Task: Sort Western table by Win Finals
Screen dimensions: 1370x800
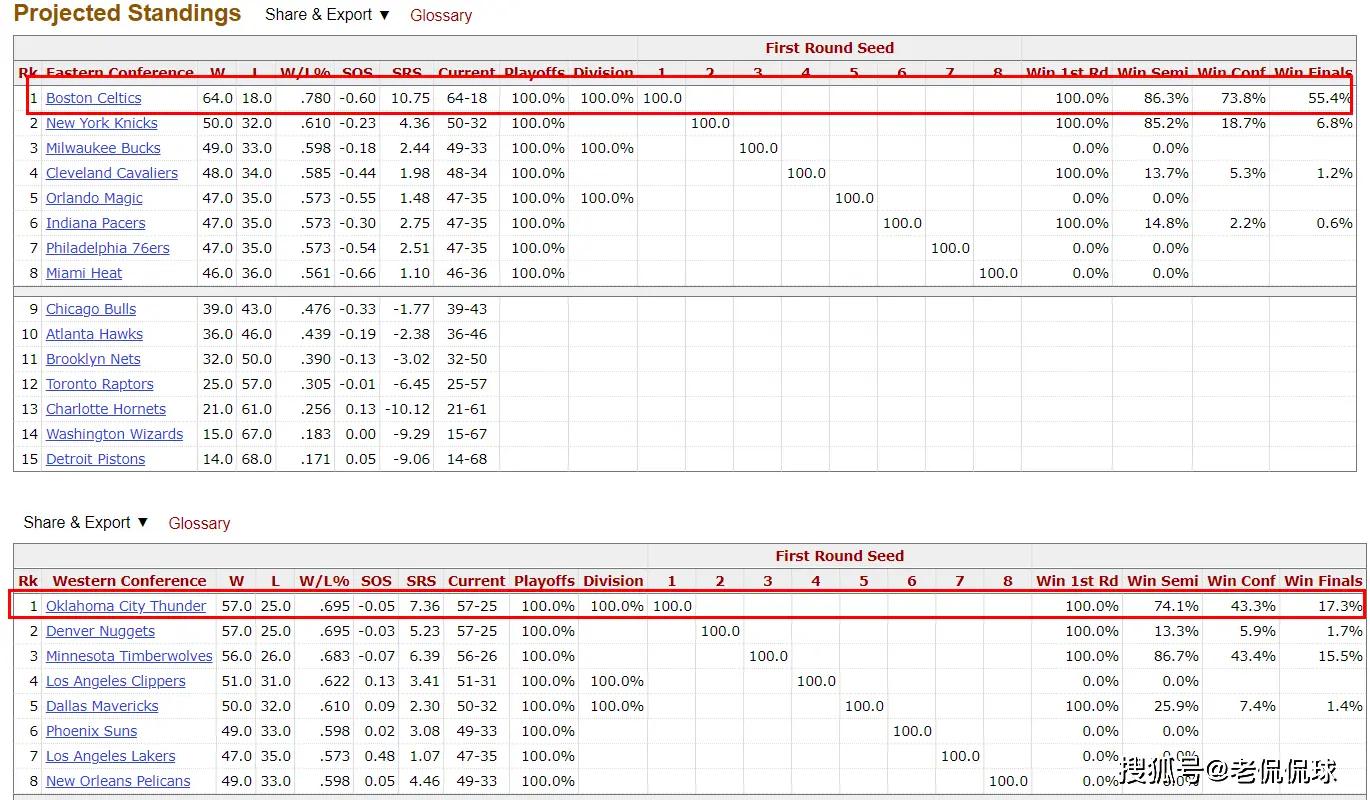Action: tap(1323, 581)
